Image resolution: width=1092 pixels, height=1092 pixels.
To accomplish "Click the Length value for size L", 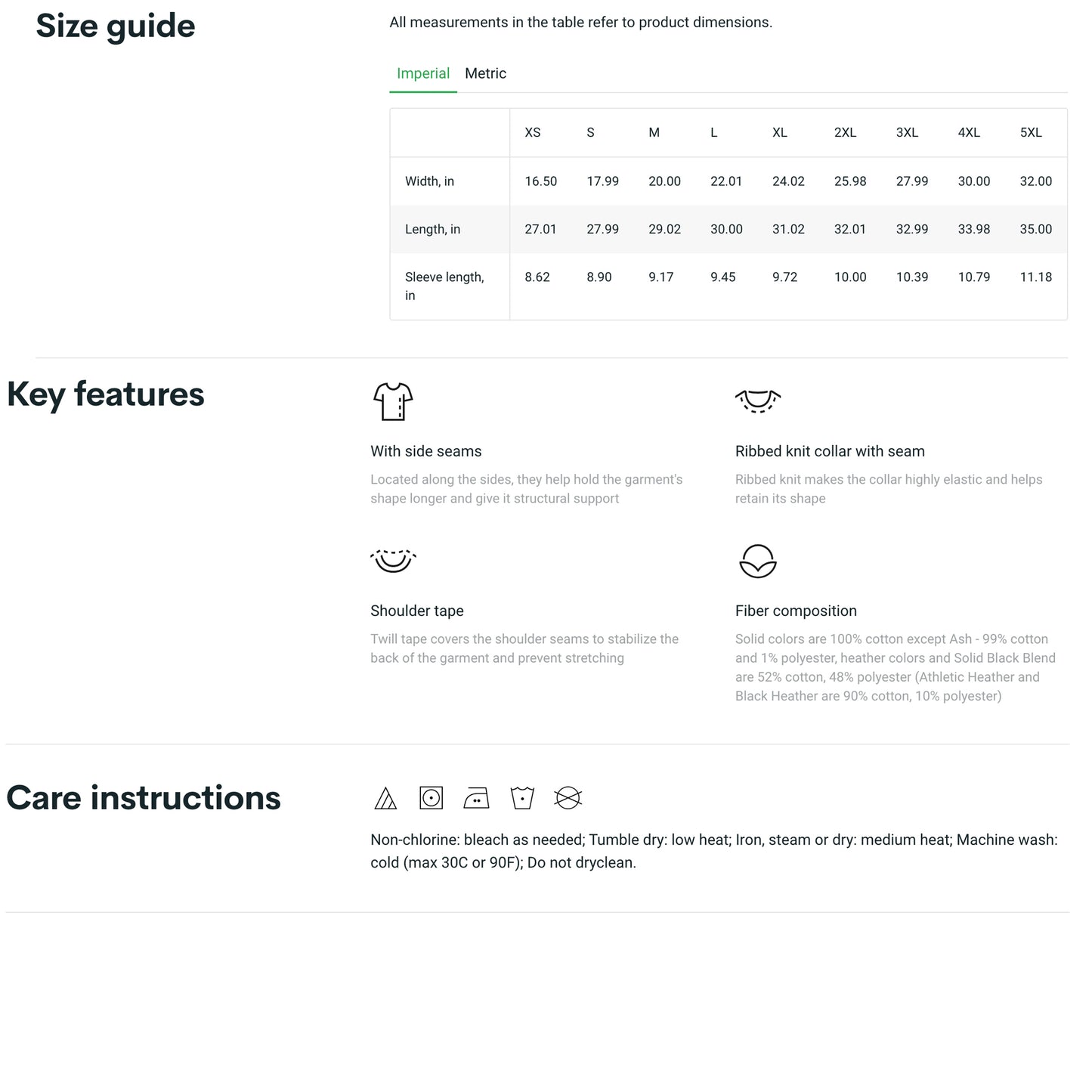I will pos(726,229).
